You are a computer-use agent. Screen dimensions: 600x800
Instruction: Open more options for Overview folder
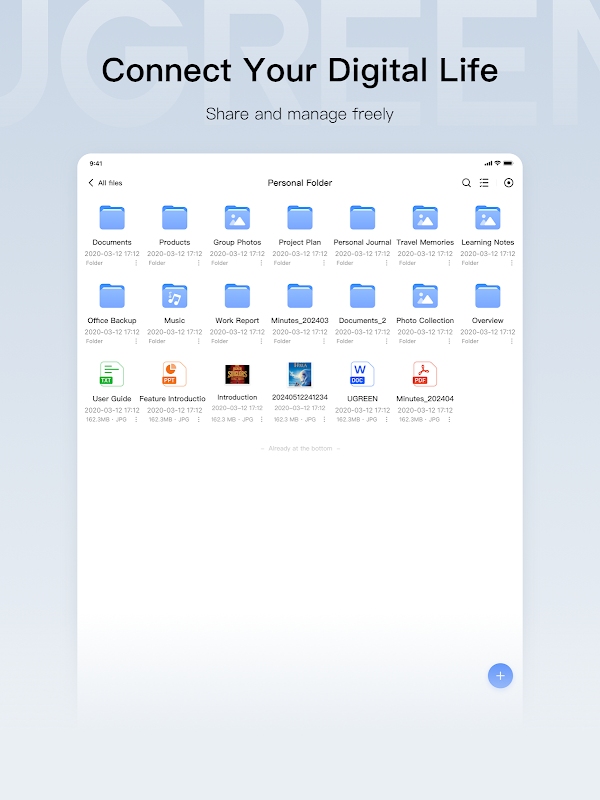[512, 341]
